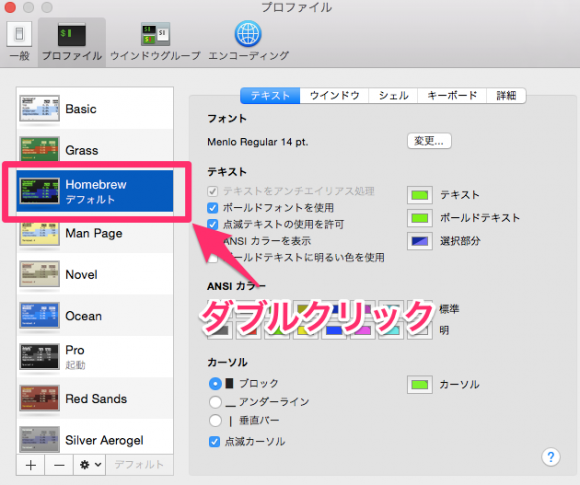Select the ブロック cursor radio button

215,384
